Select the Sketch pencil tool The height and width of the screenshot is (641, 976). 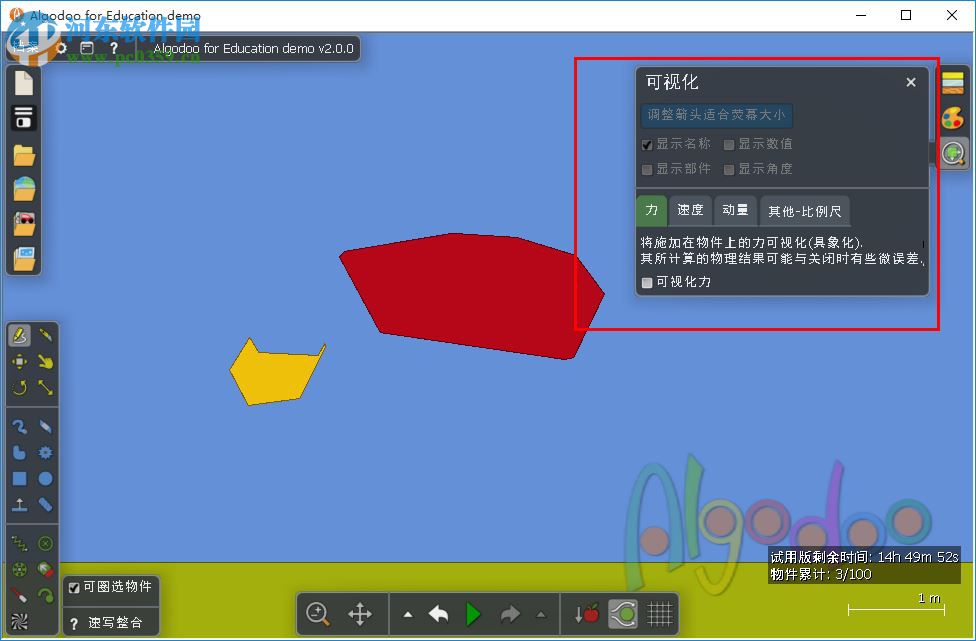click(20, 335)
